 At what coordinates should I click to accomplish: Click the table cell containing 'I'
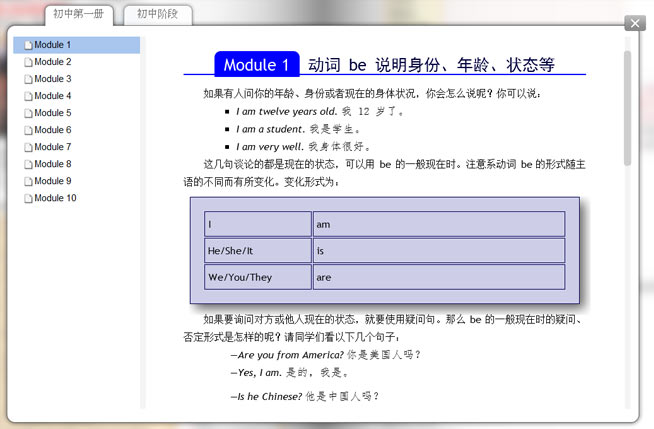pos(258,224)
